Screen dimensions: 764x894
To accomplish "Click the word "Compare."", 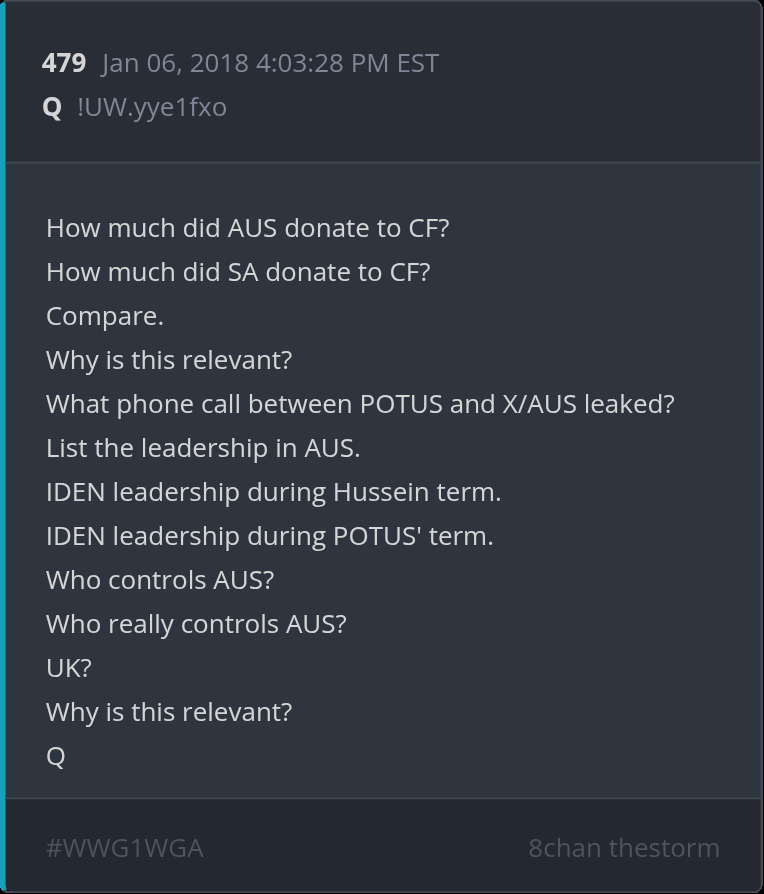I will click(x=104, y=316).
